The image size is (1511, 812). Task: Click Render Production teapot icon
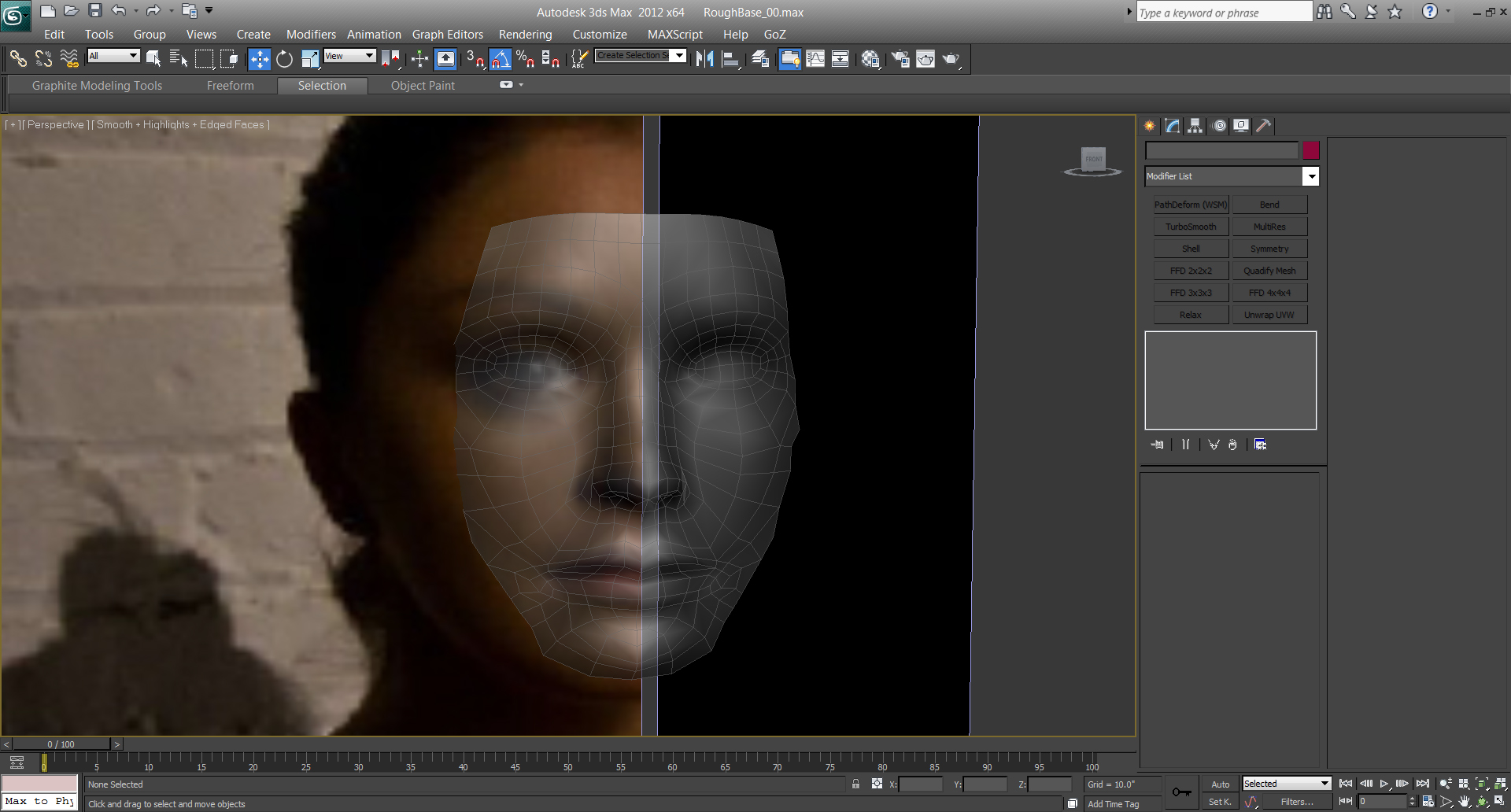(951, 59)
